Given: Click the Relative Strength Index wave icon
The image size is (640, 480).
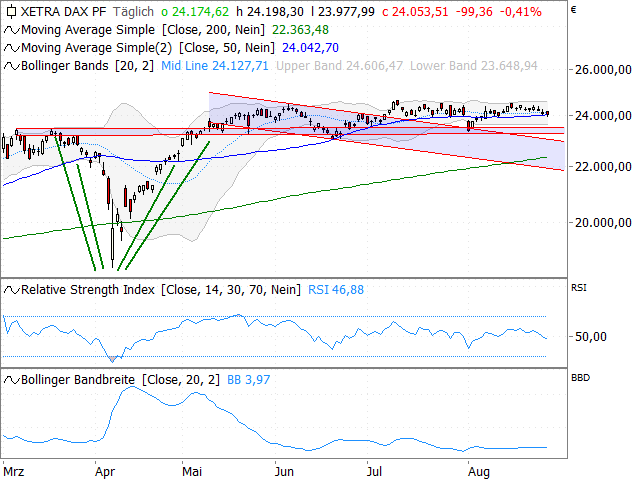Looking at the screenshot, I should (x=11, y=290).
